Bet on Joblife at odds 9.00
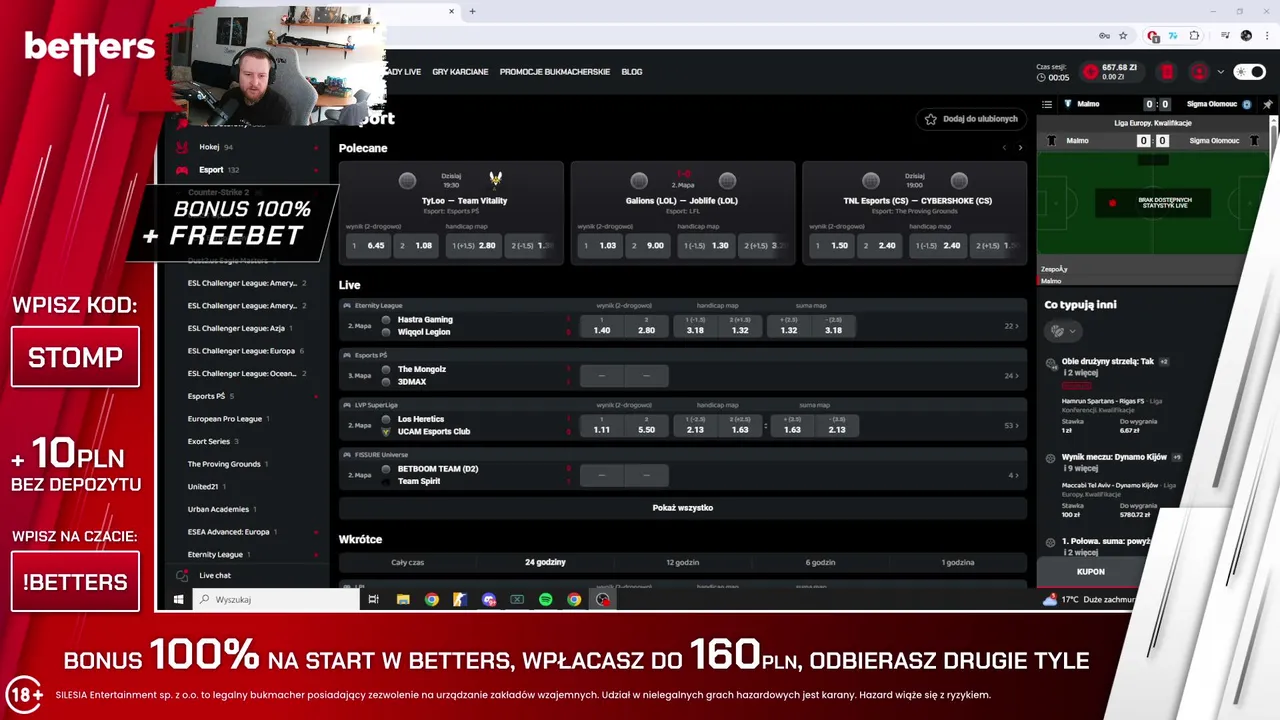Viewport: 1280px width, 720px height. (648, 245)
